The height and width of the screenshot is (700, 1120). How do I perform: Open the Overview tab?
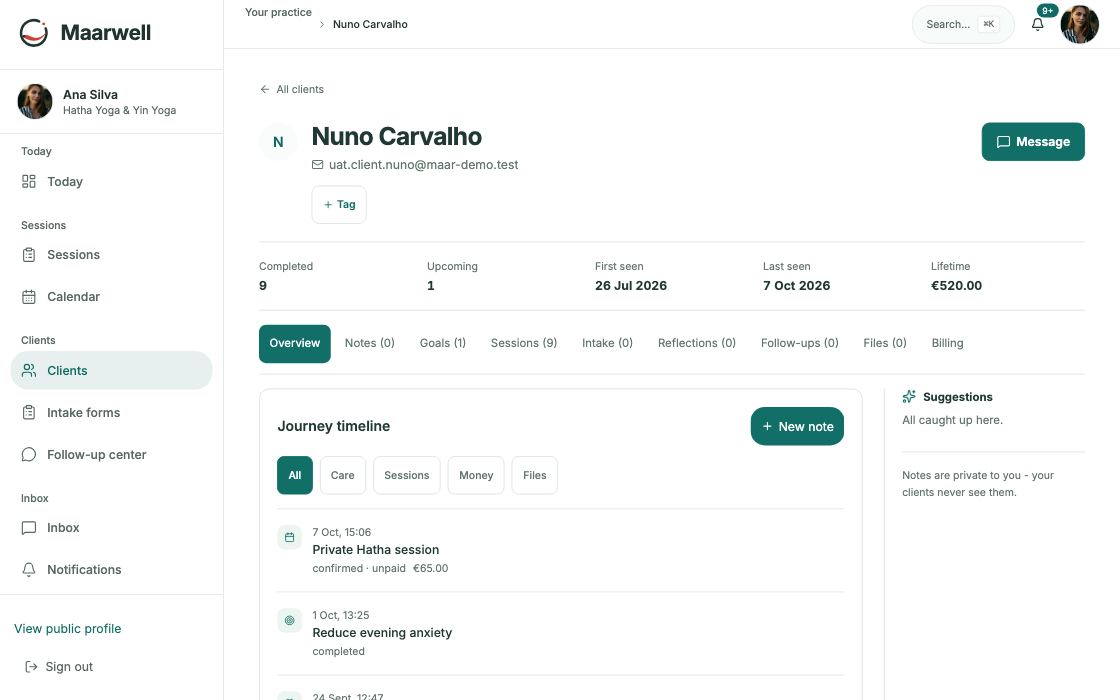coord(295,344)
